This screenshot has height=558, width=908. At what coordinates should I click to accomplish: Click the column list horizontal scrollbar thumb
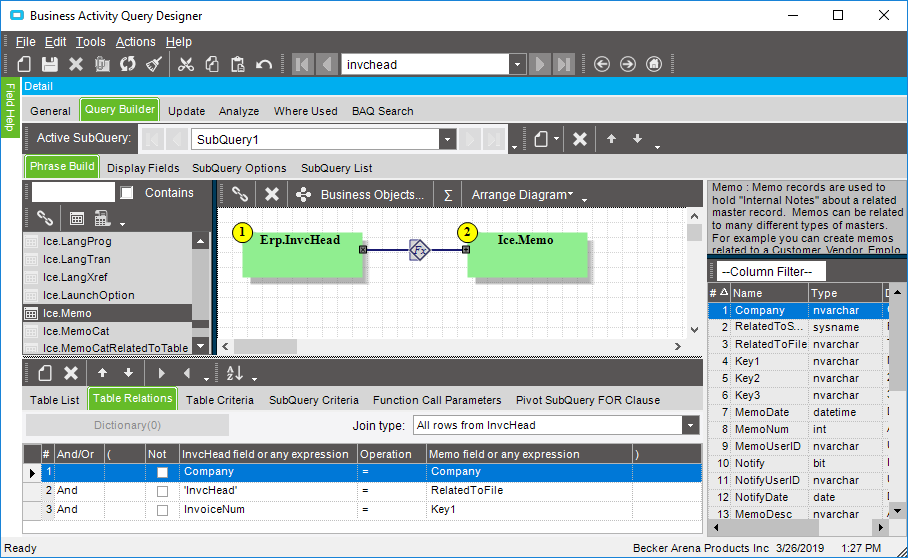[770, 527]
